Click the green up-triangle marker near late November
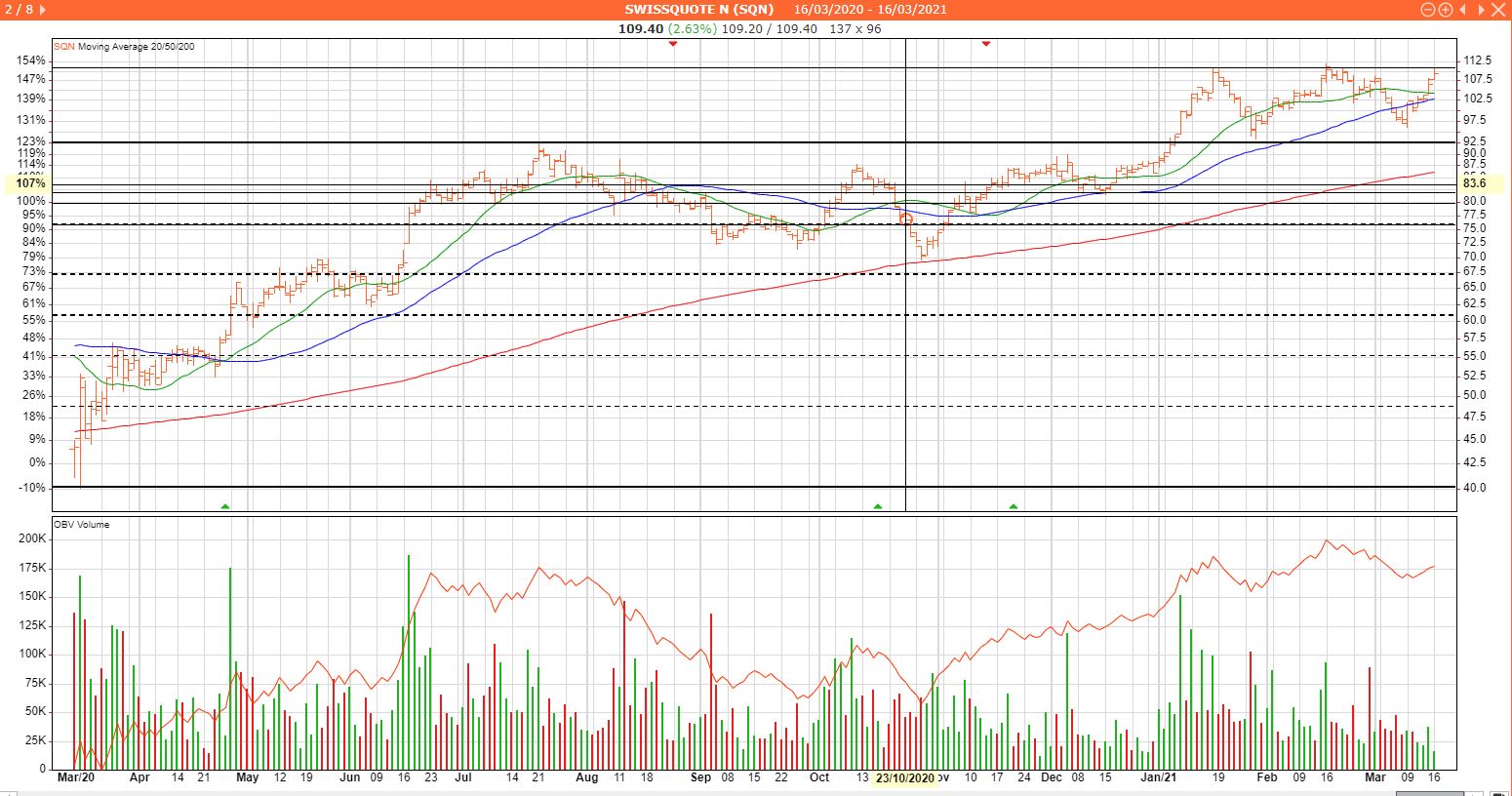Screen dimensions: 1512x796 click(1014, 506)
